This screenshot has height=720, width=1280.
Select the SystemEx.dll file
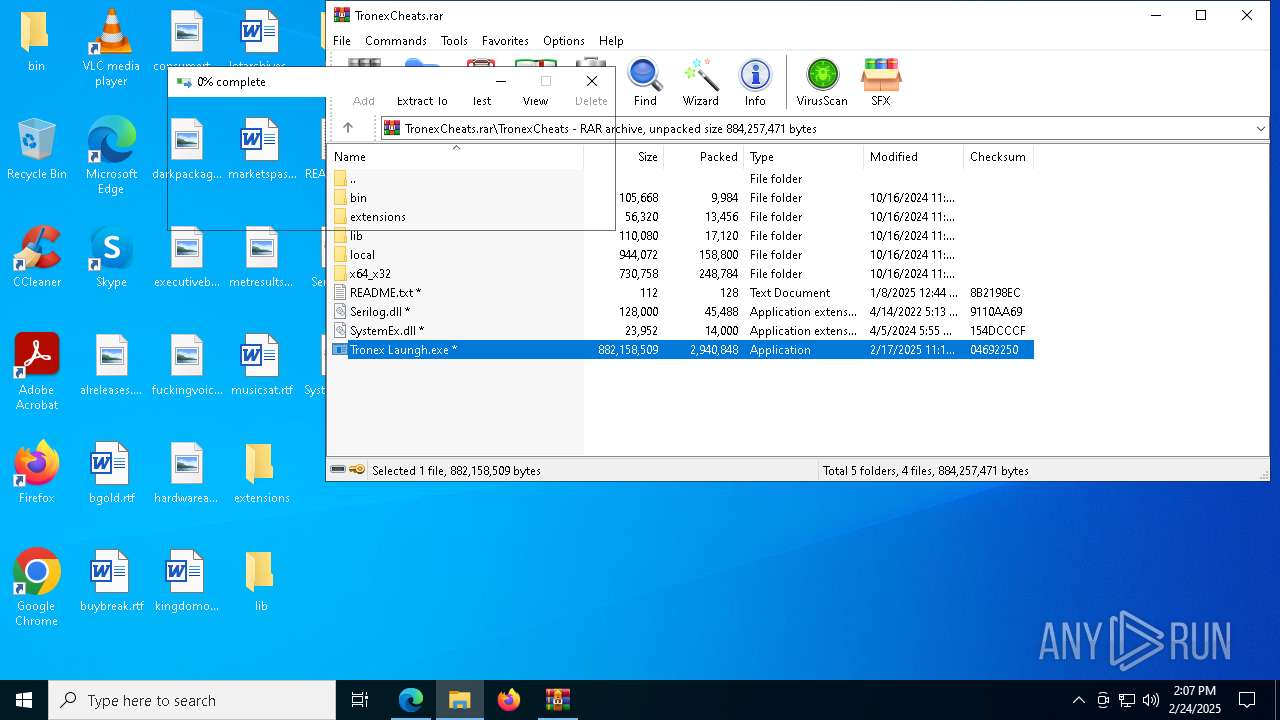click(681, 331)
